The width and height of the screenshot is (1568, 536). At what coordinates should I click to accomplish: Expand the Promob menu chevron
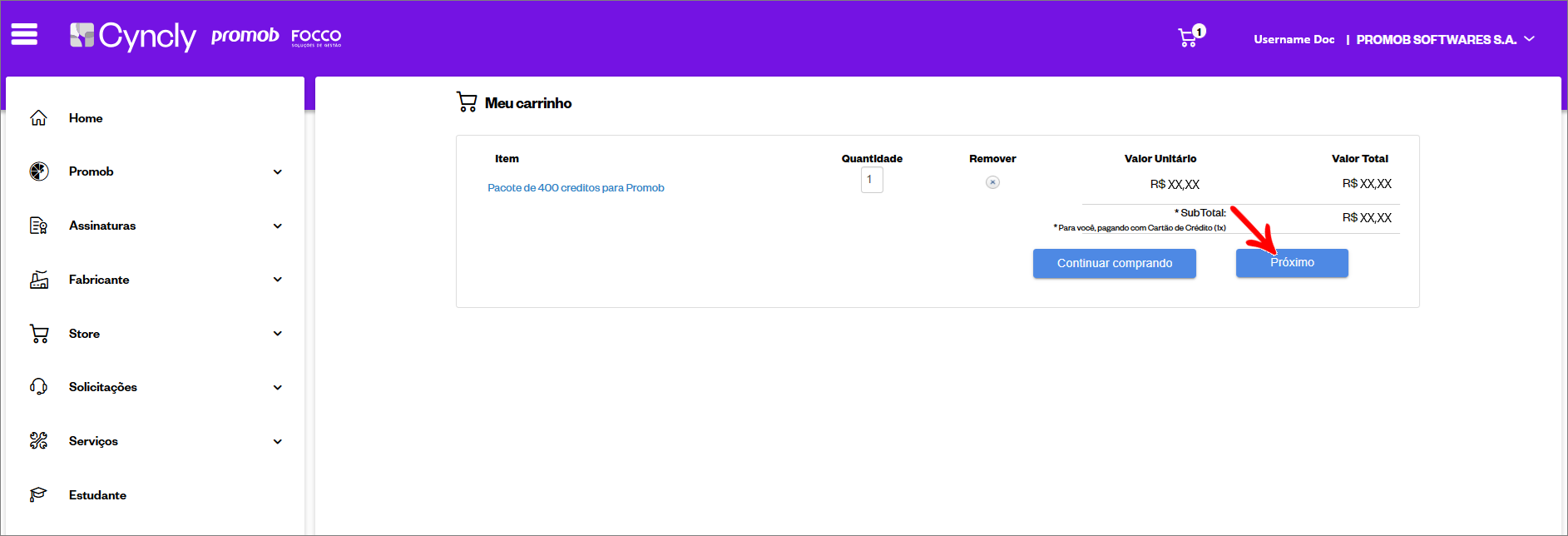coord(278,172)
